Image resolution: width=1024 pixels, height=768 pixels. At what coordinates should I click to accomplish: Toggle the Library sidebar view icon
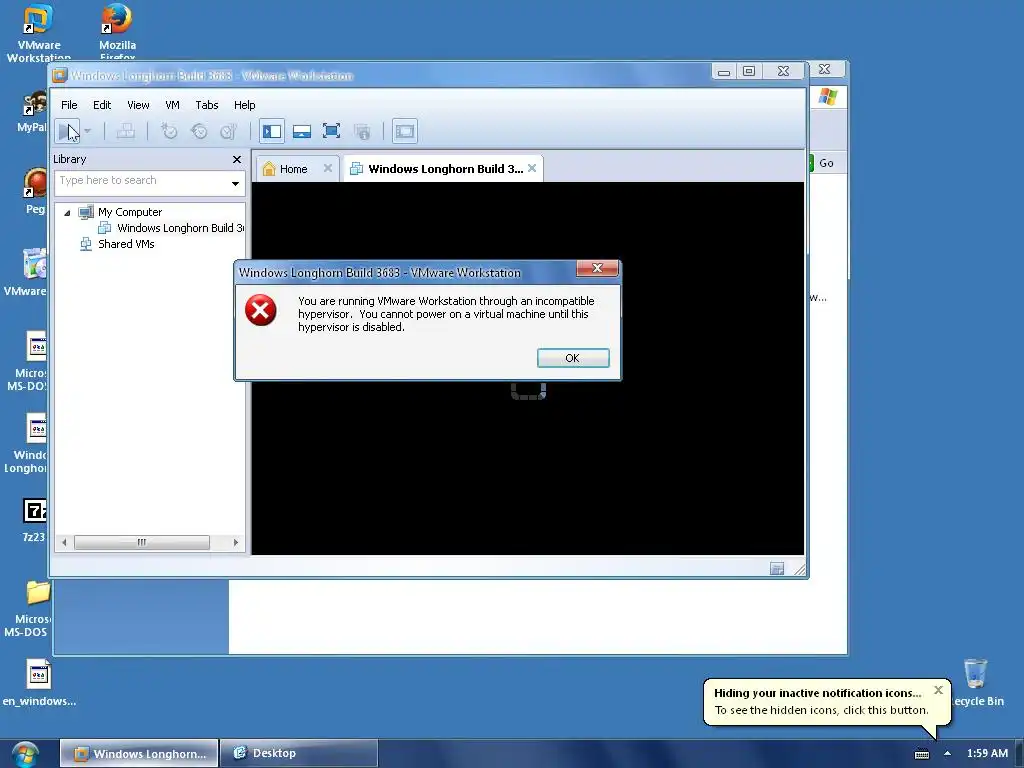pos(272,131)
